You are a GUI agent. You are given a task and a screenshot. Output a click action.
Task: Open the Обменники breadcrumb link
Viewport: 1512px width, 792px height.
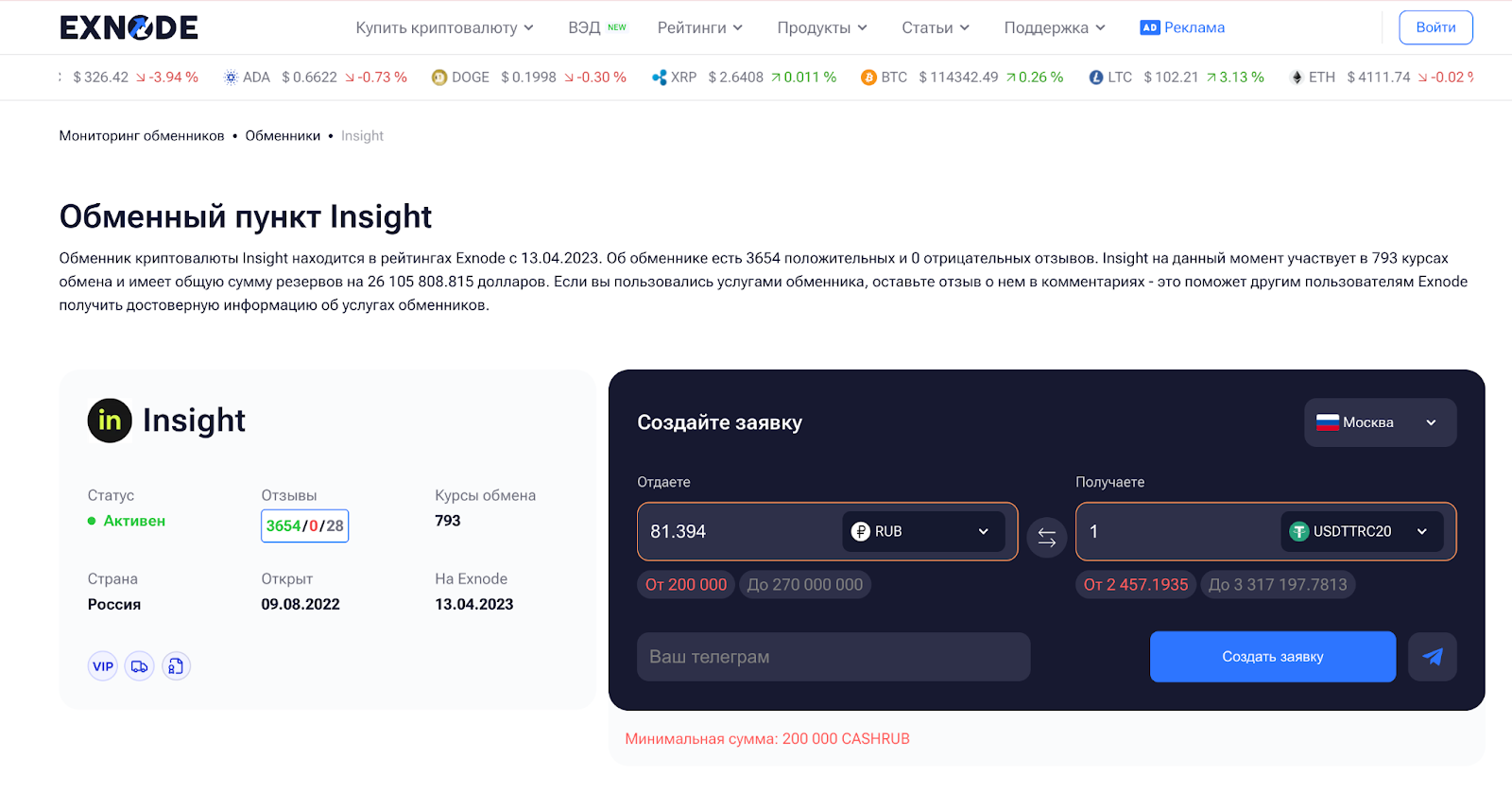[283, 136]
